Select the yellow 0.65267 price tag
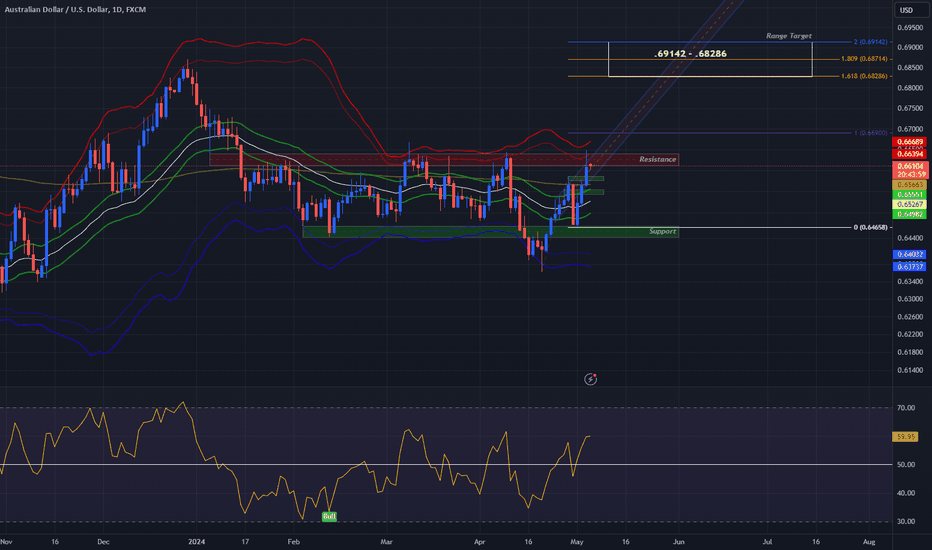This screenshot has height=550, width=932. tap(909, 205)
